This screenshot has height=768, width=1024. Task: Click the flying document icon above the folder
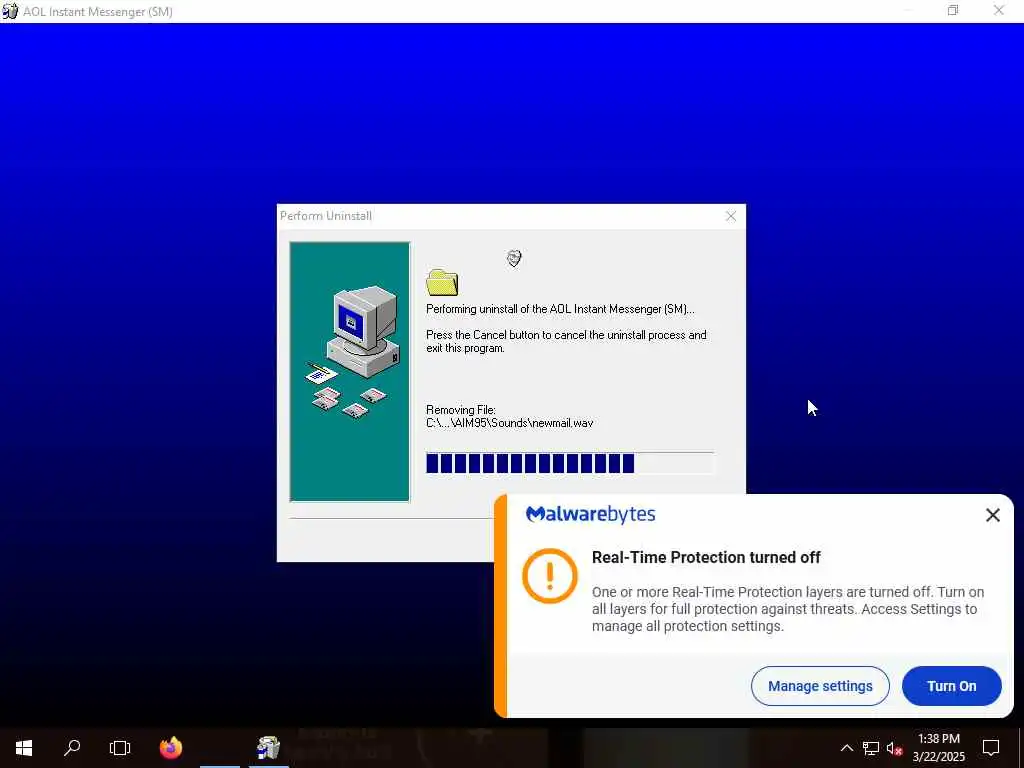514,259
